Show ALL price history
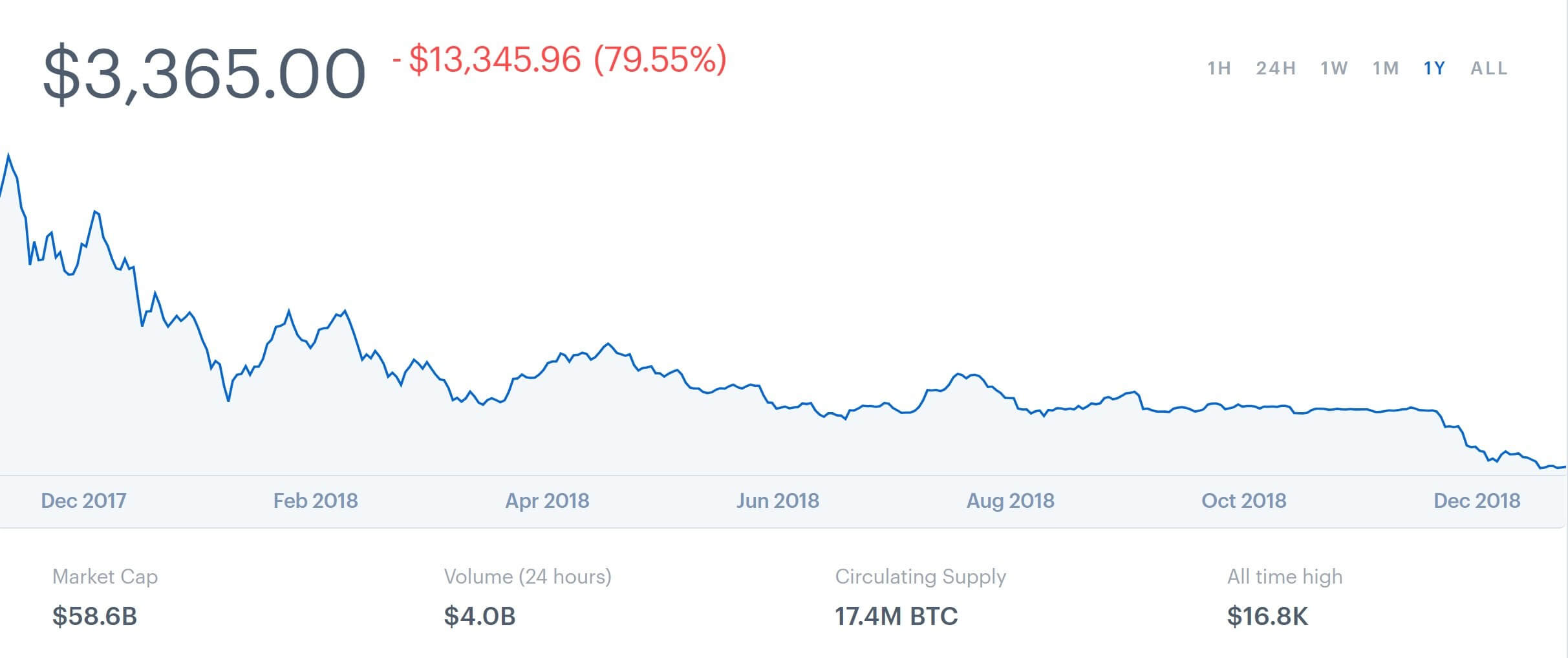The width and height of the screenshot is (1568, 658). (1488, 69)
